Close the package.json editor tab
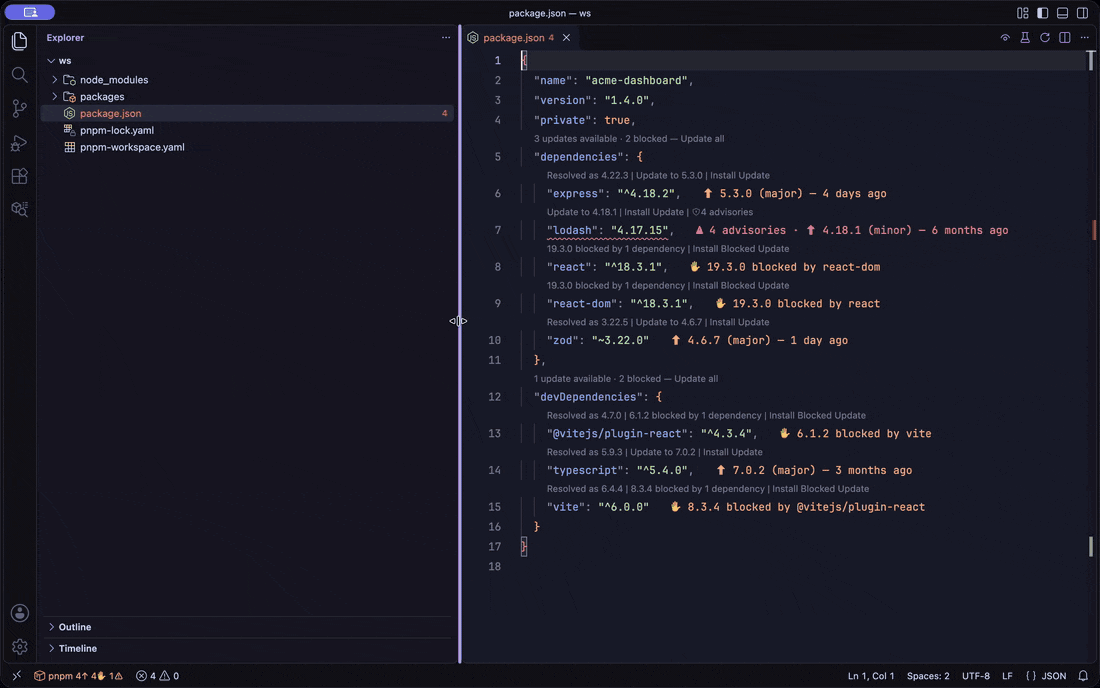The width and height of the screenshot is (1100, 688). click(x=566, y=38)
